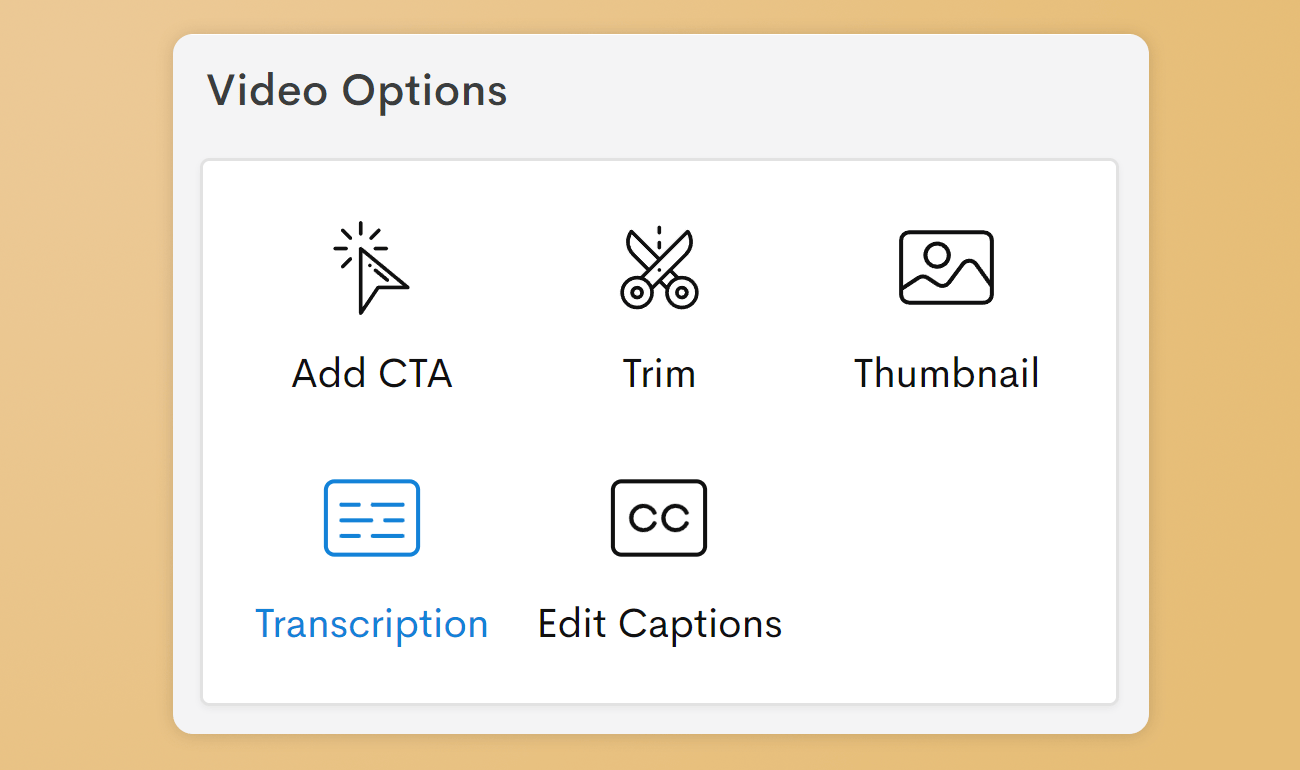Click the picture icon above Thumbnail

[946, 267]
